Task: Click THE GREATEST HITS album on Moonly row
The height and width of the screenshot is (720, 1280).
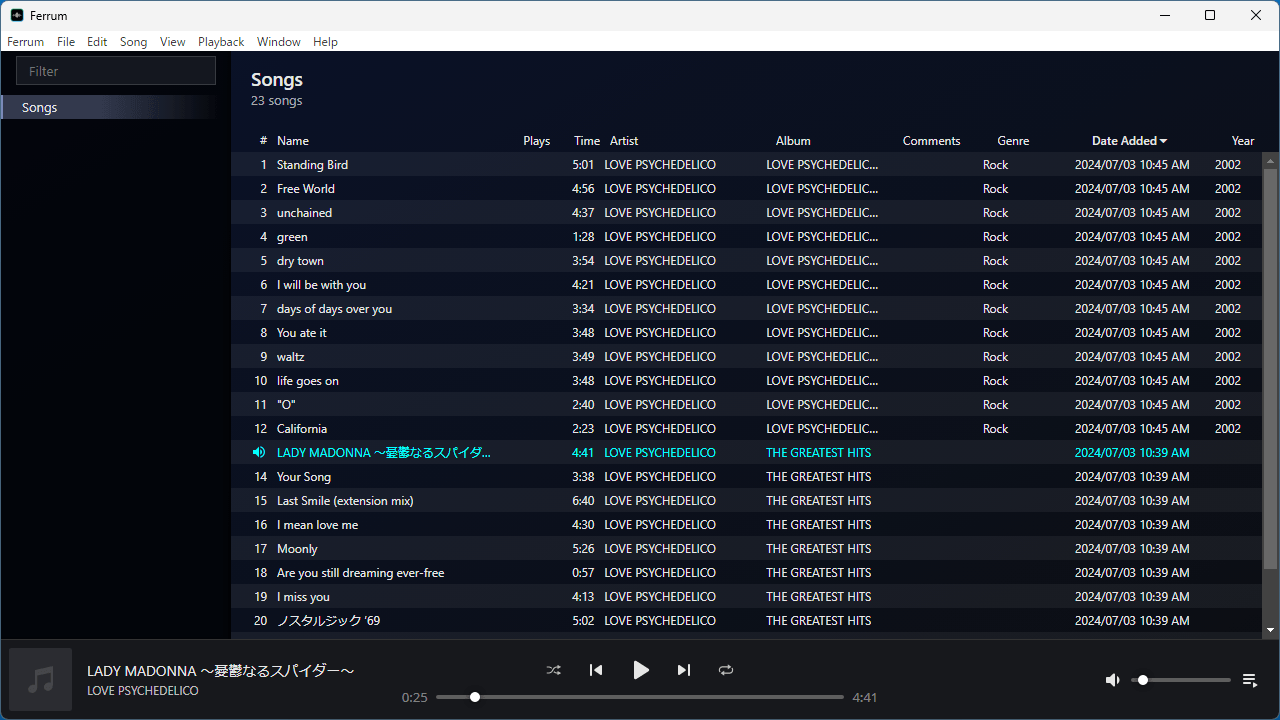Action: pos(819,549)
